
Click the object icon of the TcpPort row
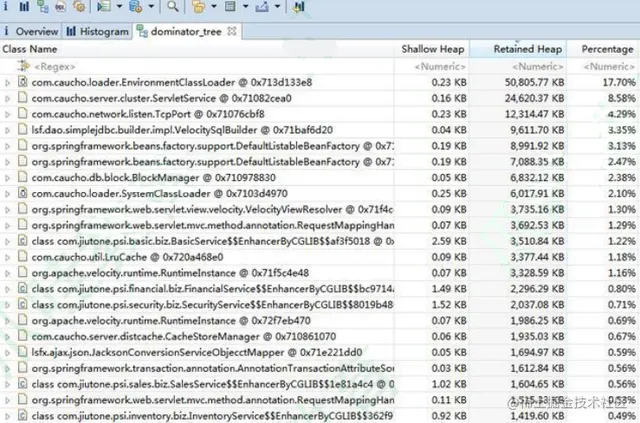(22, 114)
